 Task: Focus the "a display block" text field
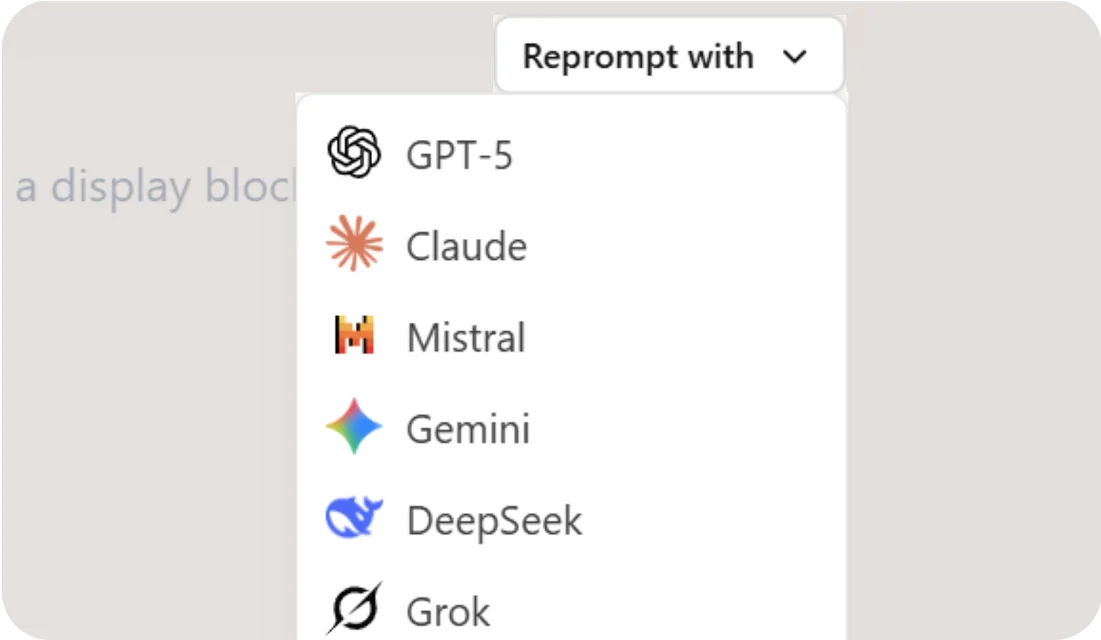pyautogui.click(x=150, y=187)
